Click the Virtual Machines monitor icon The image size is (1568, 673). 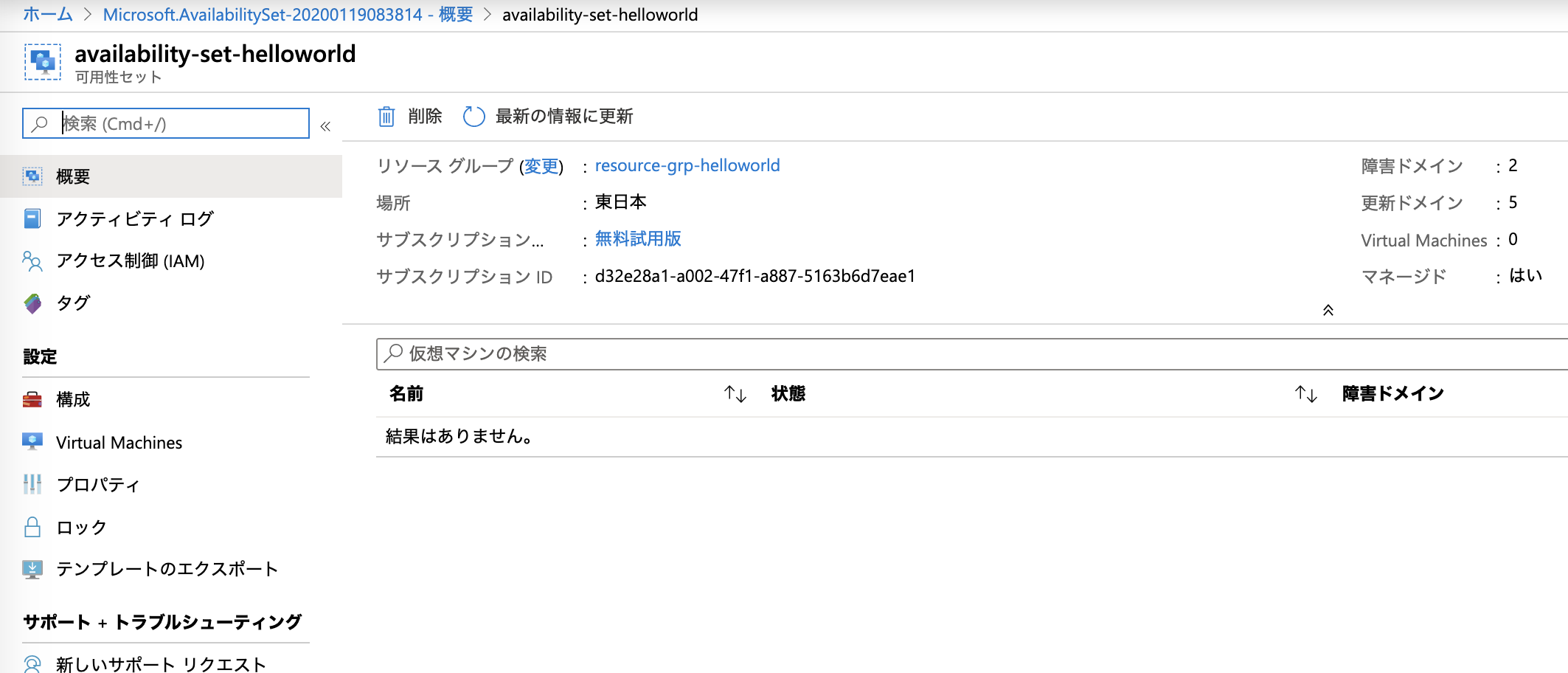pos(32,441)
